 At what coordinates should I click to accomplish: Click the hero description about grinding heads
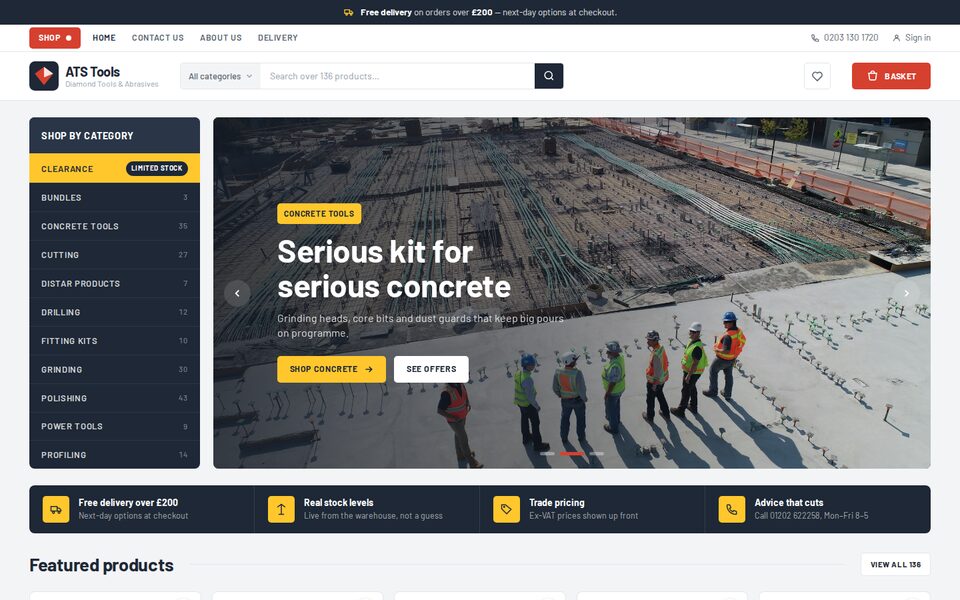[420, 326]
